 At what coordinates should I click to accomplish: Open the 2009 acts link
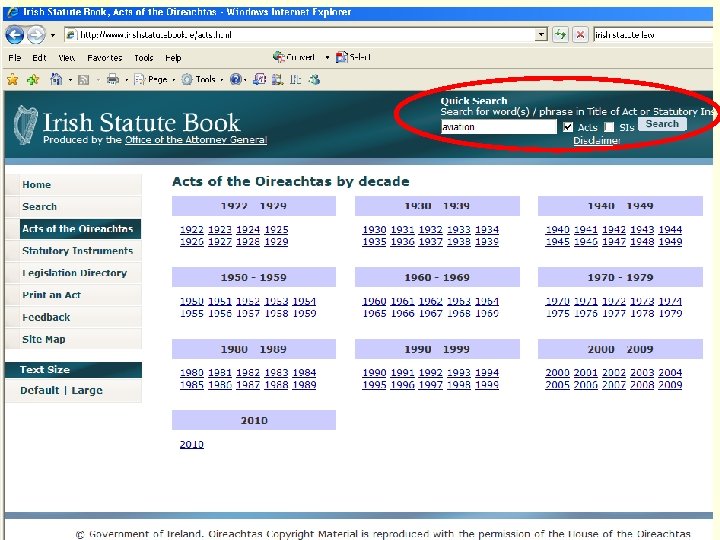click(x=670, y=385)
